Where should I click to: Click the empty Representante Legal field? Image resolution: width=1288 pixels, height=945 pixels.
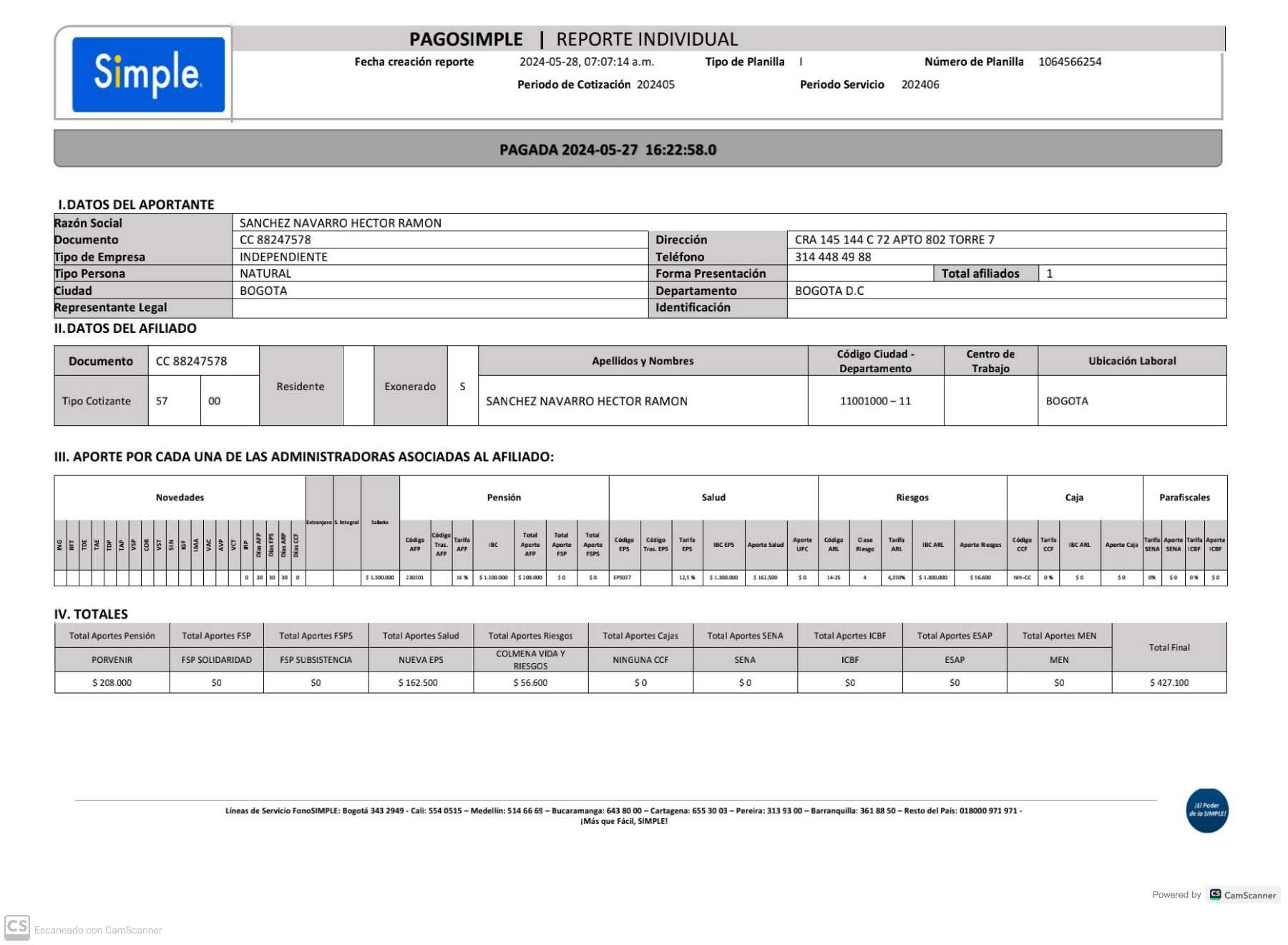(x=439, y=308)
